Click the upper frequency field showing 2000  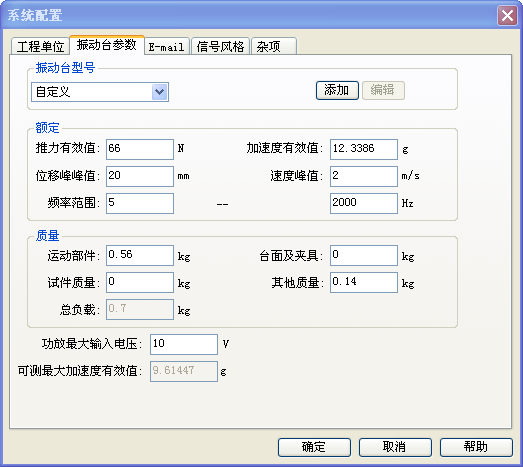(364, 203)
